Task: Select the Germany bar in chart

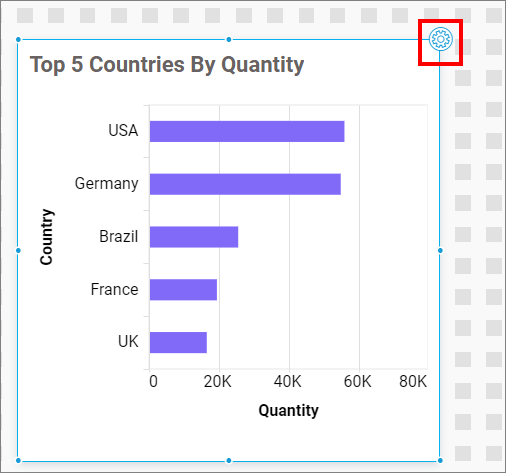Action: pos(245,184)
